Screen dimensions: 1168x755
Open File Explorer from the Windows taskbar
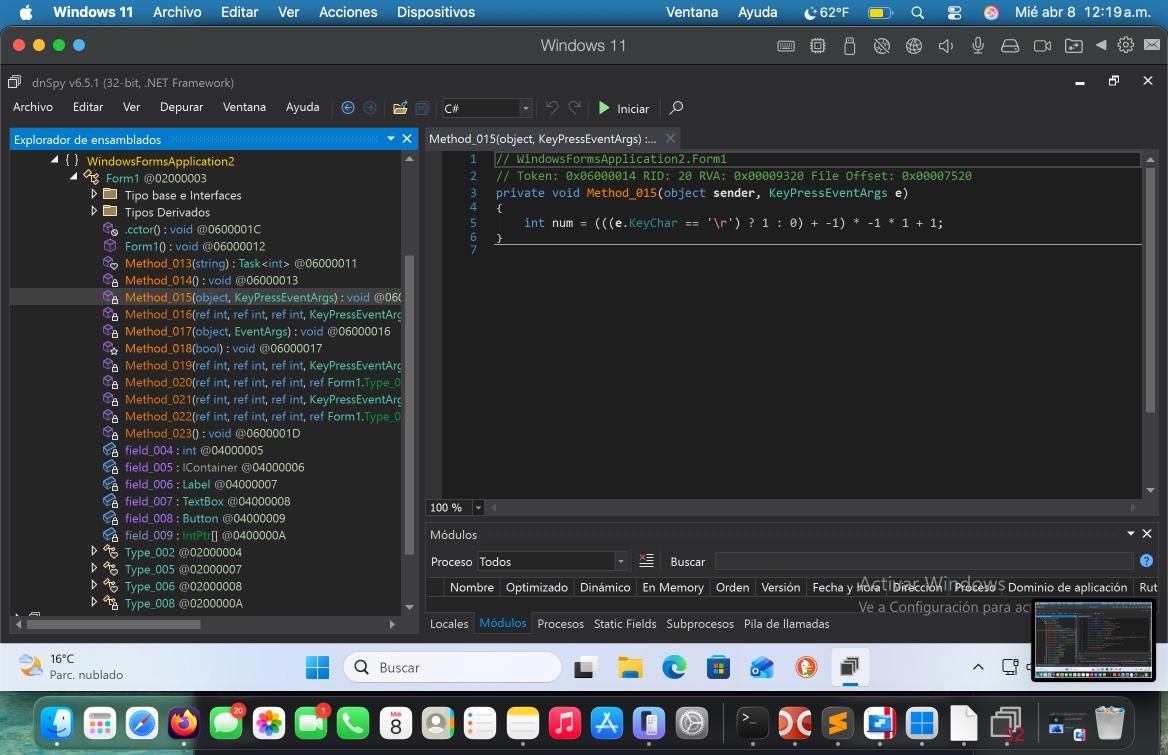click(x=629, y=667)
